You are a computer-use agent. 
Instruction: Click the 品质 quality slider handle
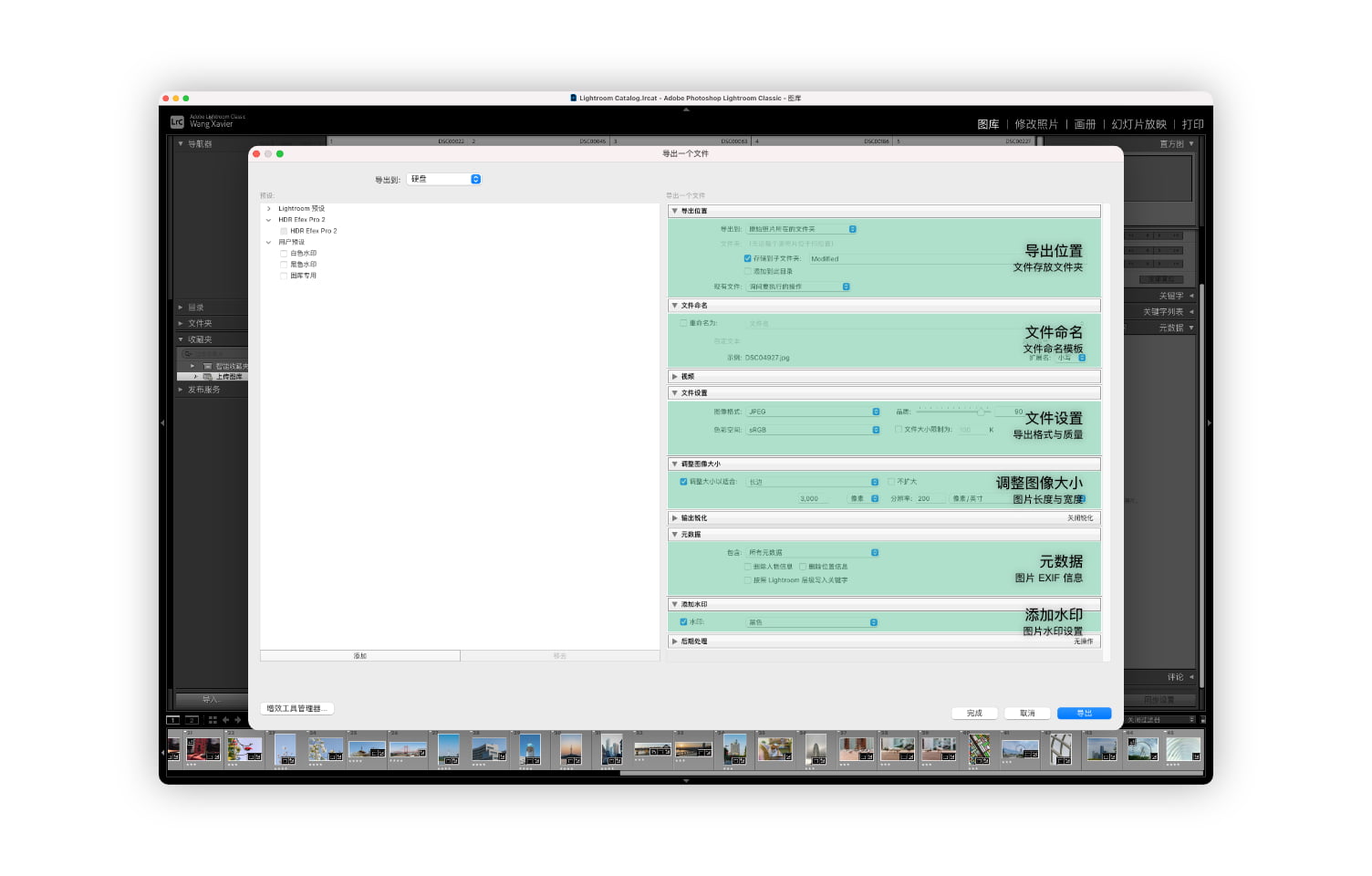981,412
